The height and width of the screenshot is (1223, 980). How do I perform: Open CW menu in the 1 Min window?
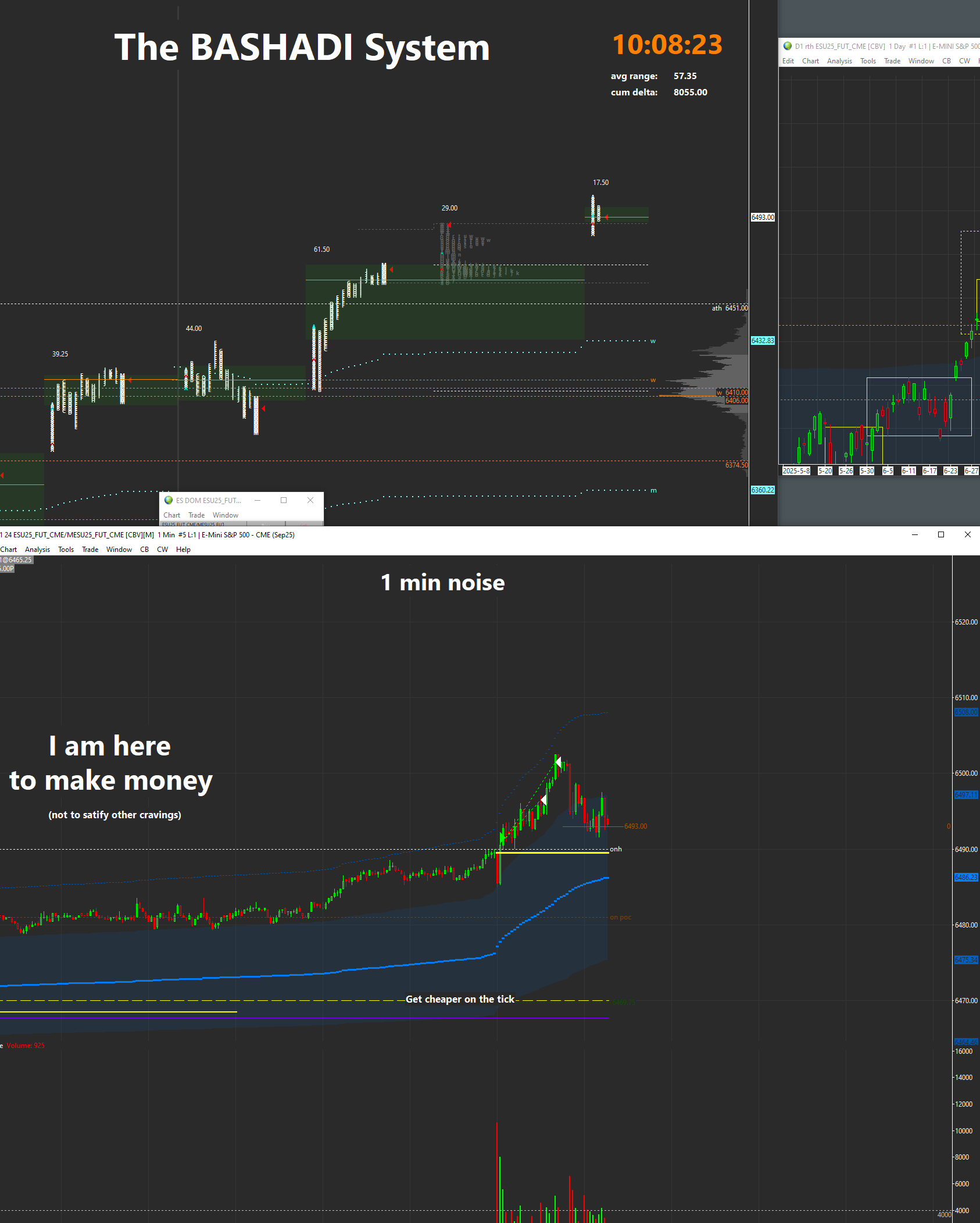pos(163,550)
